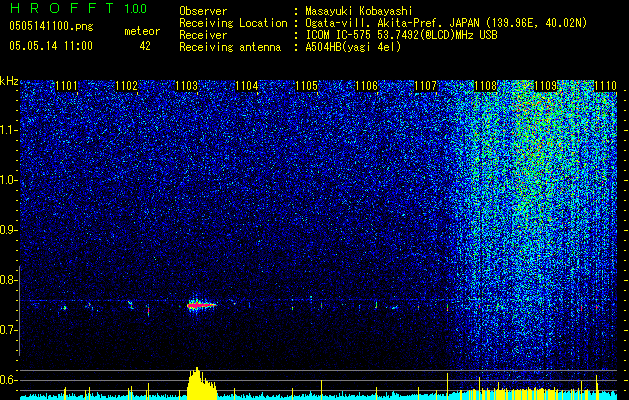The width and height of the screenshot is (629, 400).
Task: Click the Receiver label
Action: point(203,35)
